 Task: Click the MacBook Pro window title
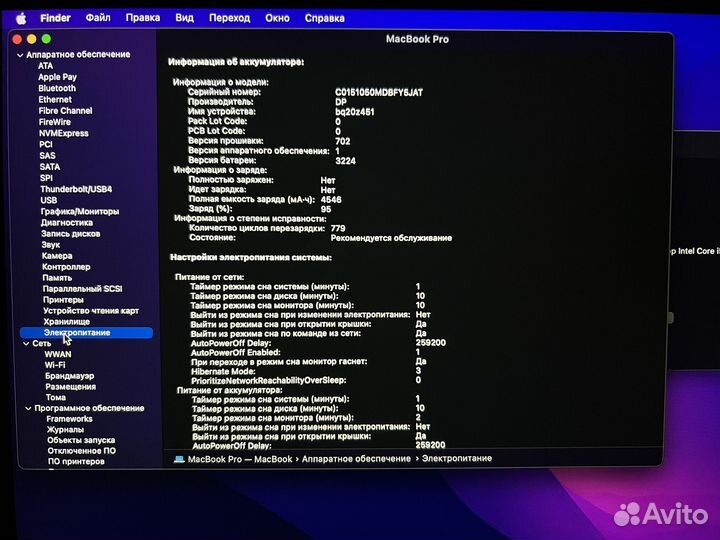(417, 39)
